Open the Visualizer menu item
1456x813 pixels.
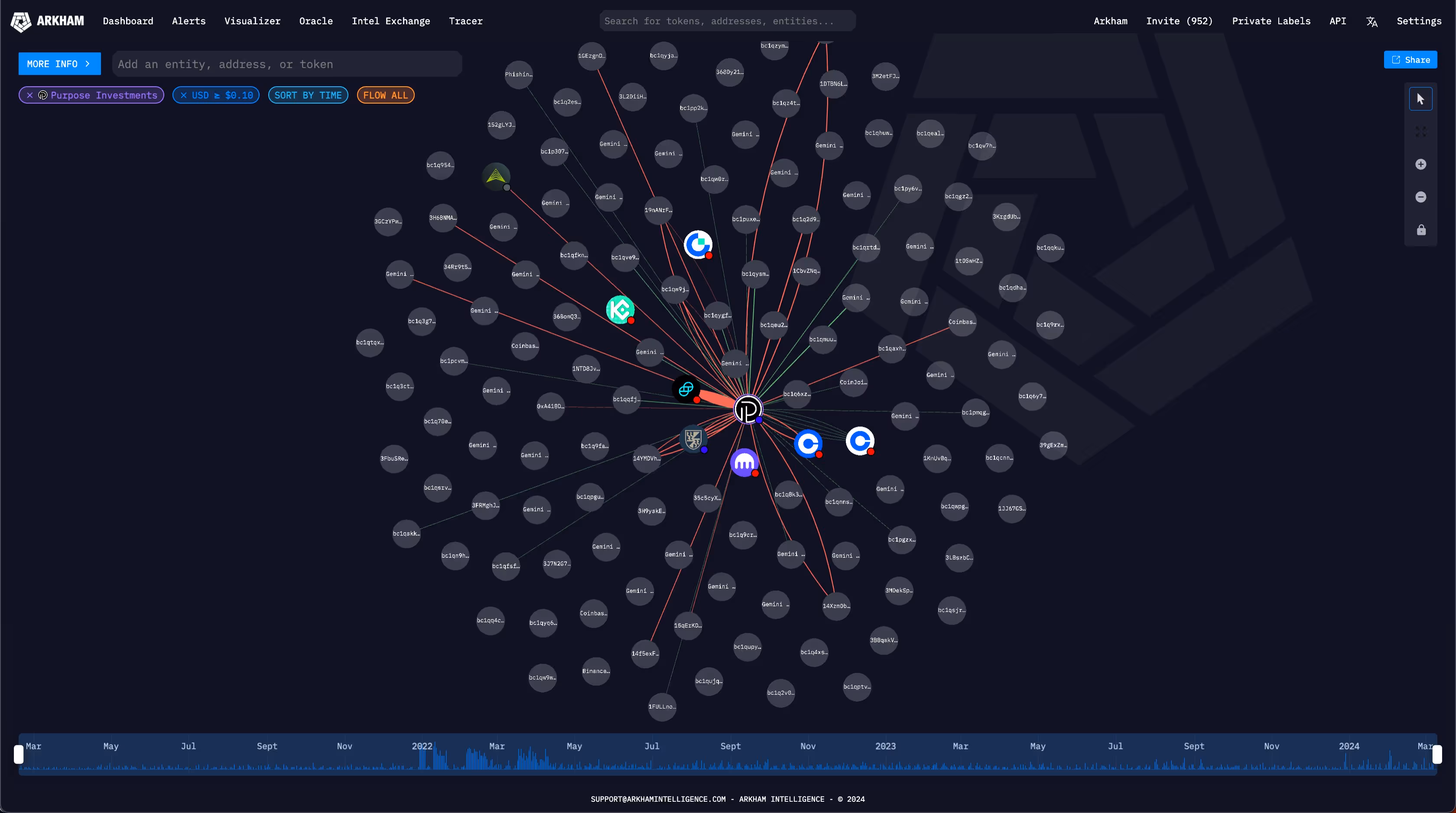pos(252,22)
